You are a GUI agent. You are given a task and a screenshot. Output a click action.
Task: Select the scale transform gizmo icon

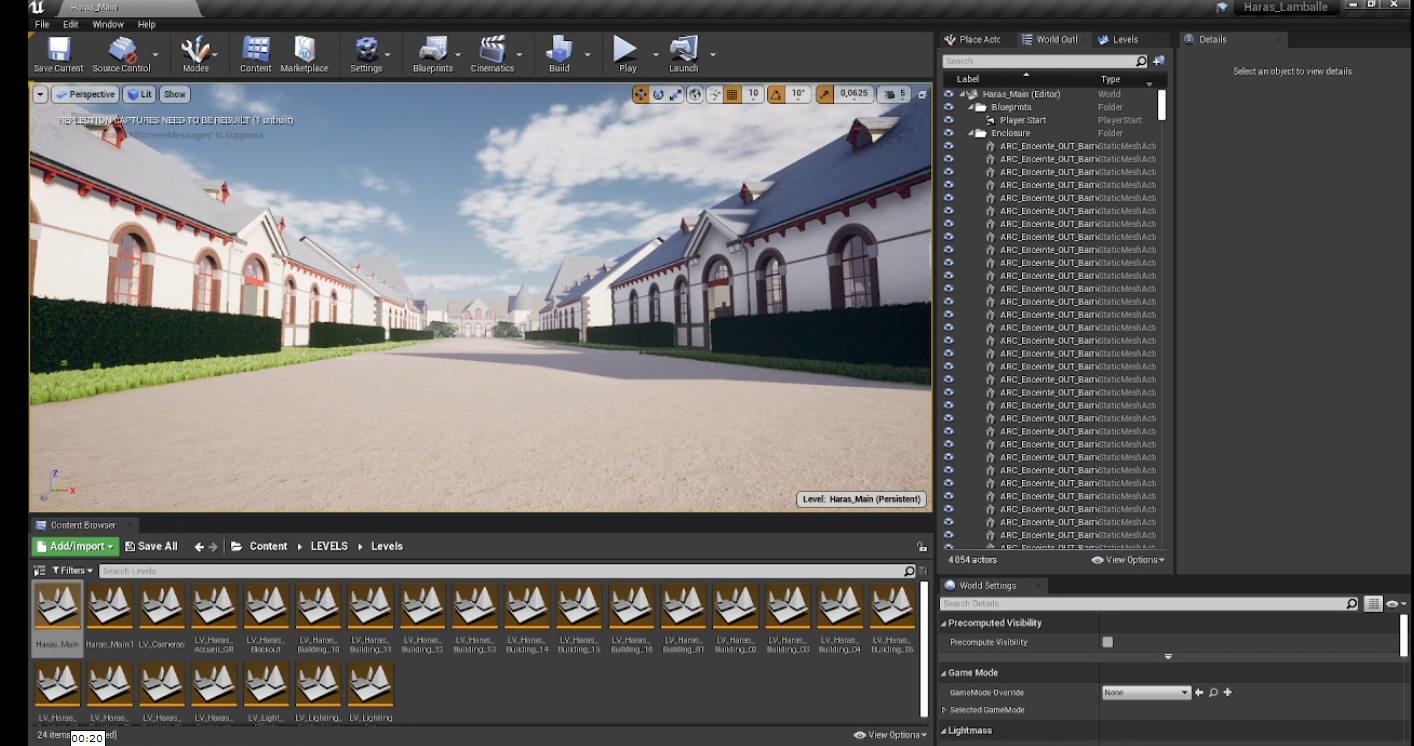click(x=676, y=94)
